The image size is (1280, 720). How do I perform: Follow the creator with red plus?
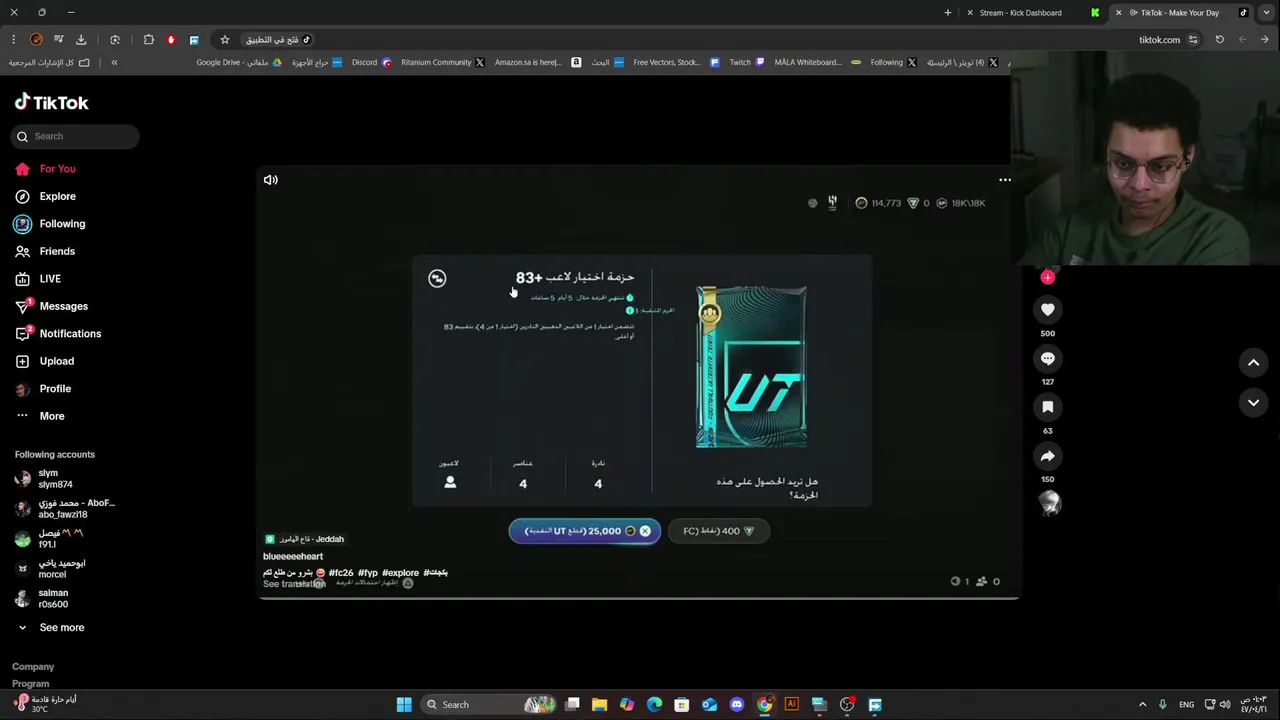(1047, 277)
